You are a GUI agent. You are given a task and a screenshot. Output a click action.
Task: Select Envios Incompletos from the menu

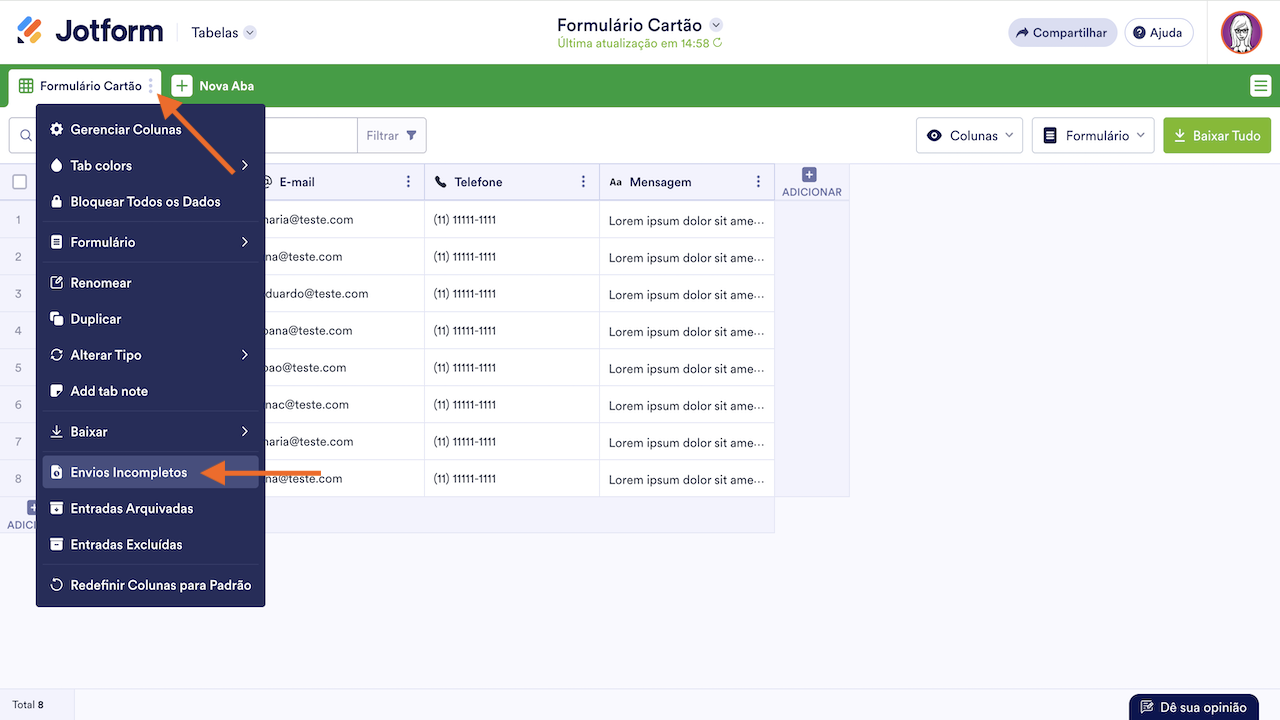coord(128,472)
